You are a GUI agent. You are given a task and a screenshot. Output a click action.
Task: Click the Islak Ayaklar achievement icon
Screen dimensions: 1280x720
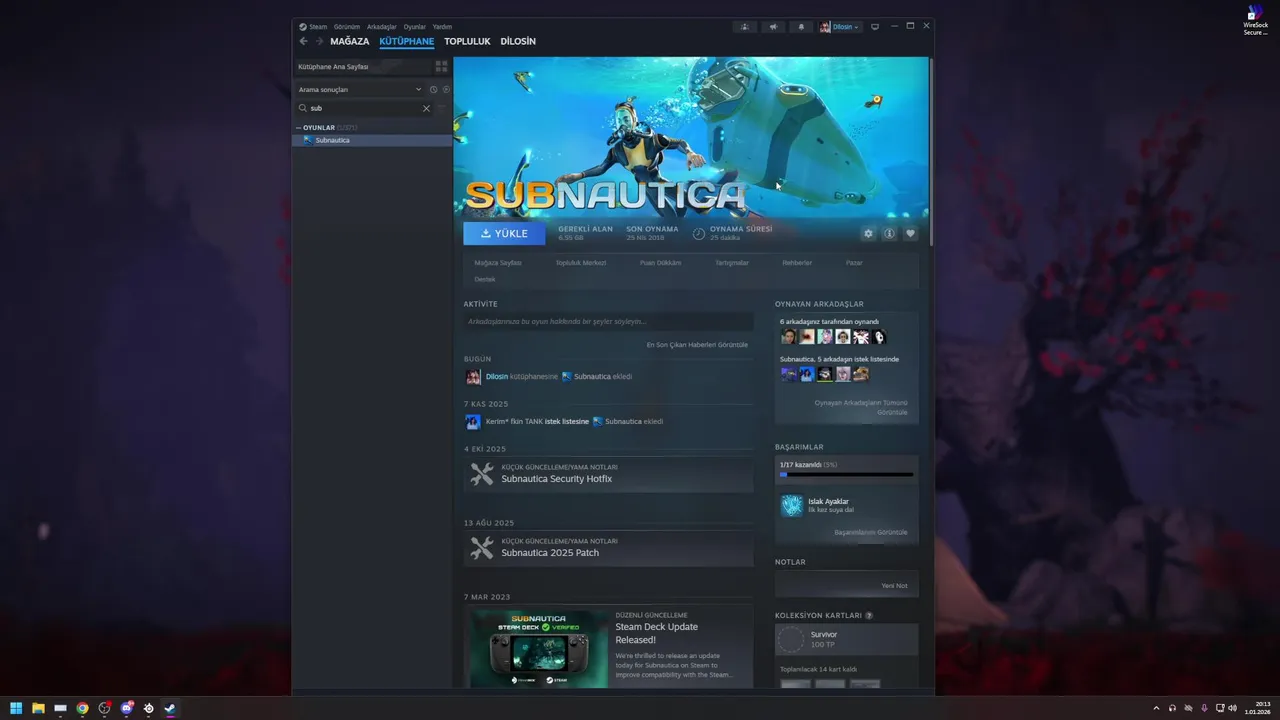click(x=792, y=506)
